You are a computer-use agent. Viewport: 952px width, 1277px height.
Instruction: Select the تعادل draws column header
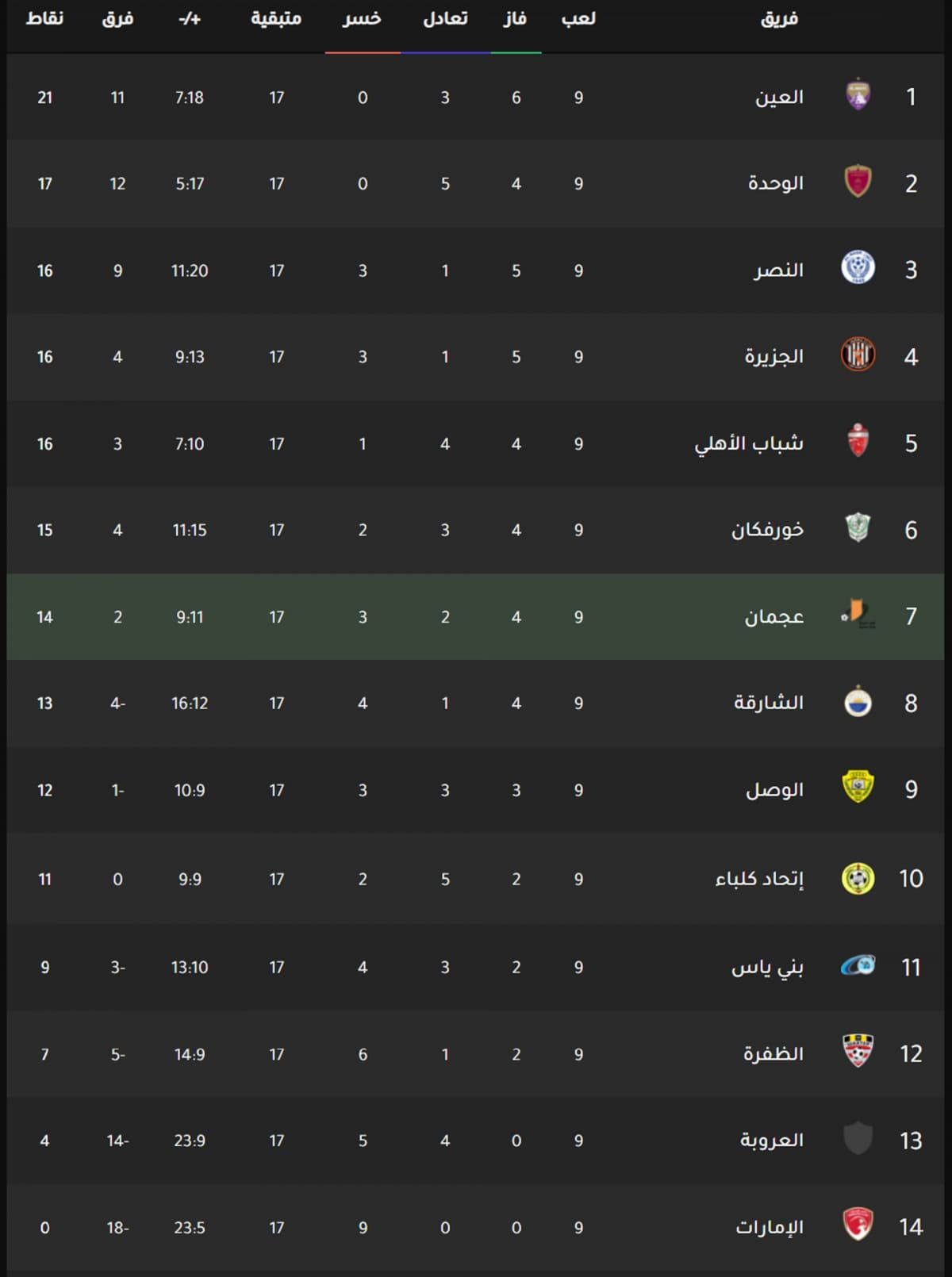tap(445, 18)
